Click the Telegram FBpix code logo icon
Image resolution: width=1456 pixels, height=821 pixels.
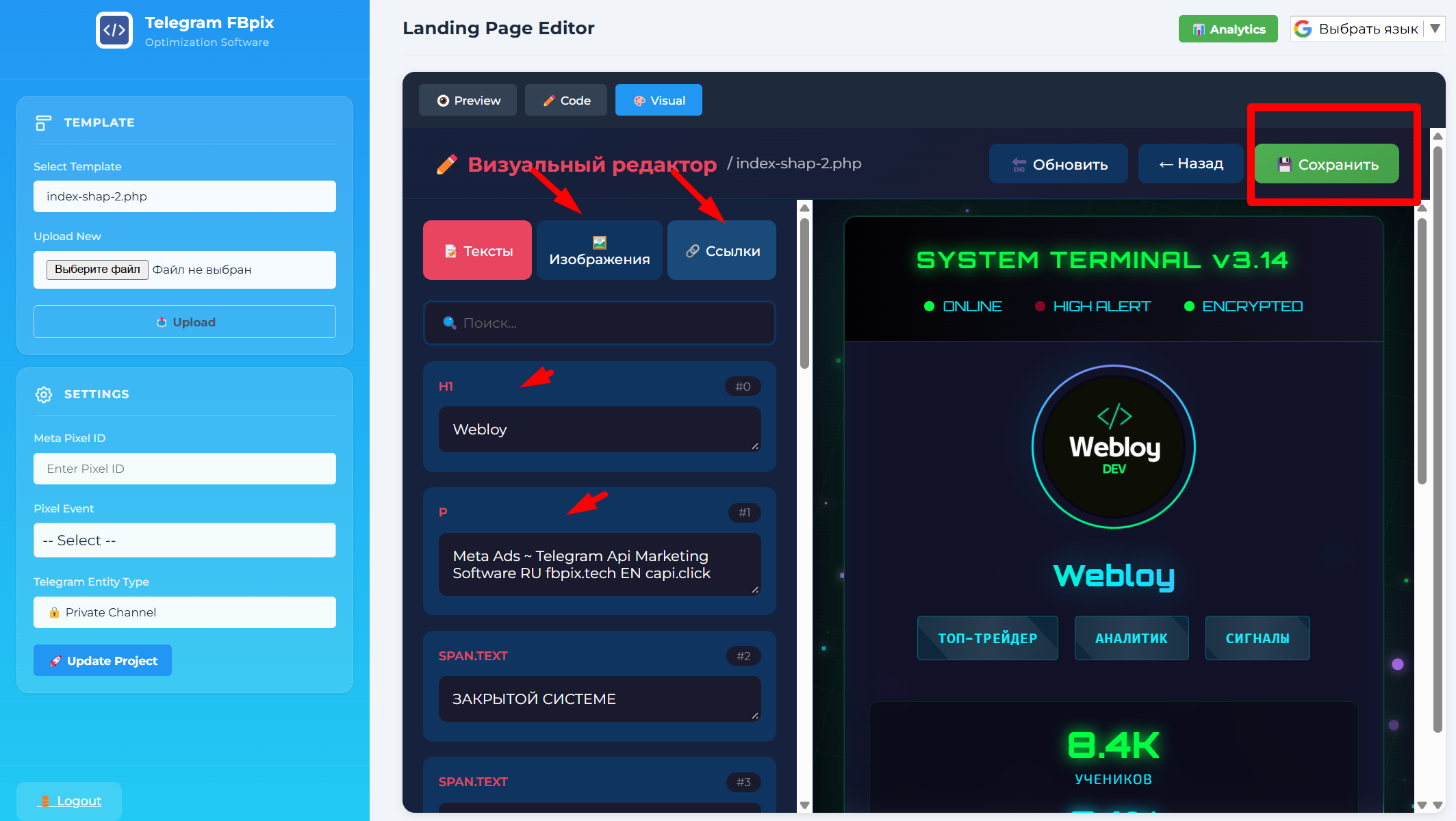click(x=114, y=30)
